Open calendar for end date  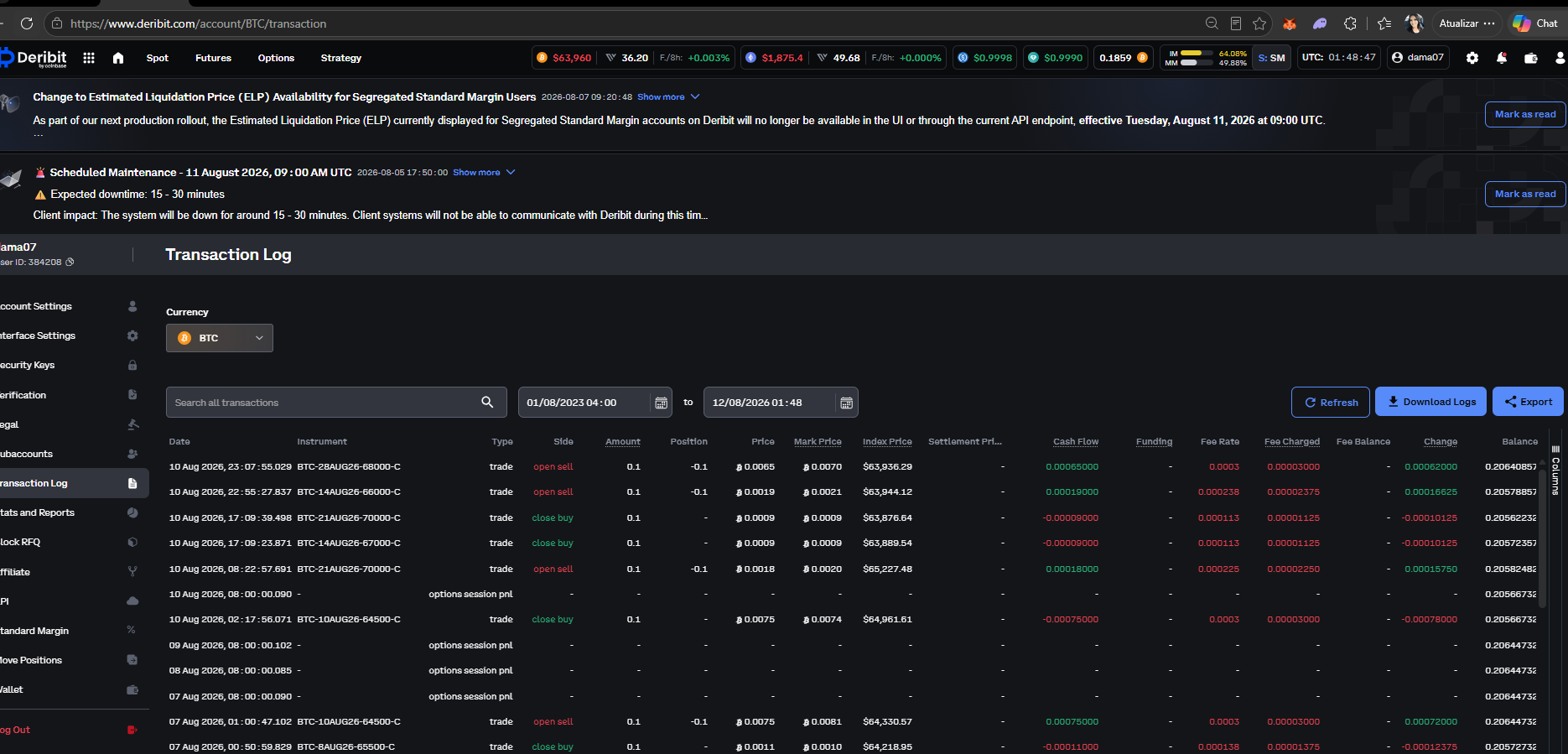846,403
